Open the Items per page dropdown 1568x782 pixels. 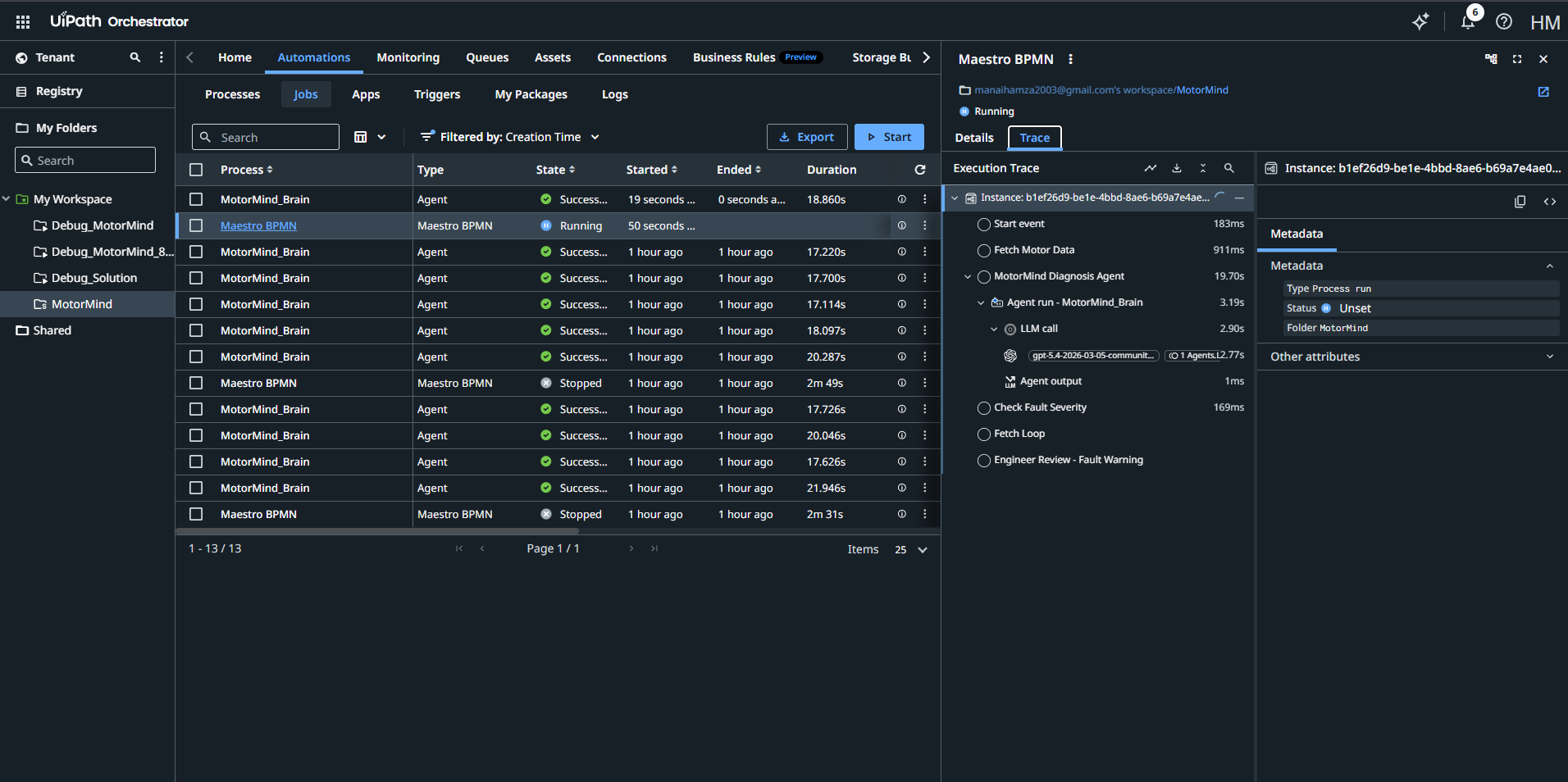tap(910, 550)
